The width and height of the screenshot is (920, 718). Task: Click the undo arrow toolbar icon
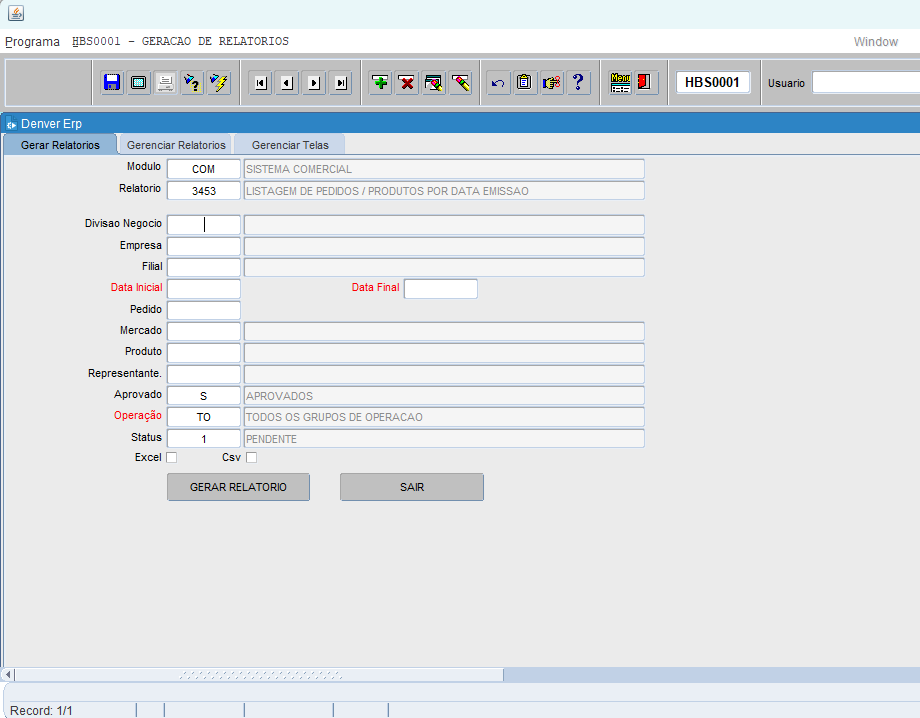pos(498,83)
